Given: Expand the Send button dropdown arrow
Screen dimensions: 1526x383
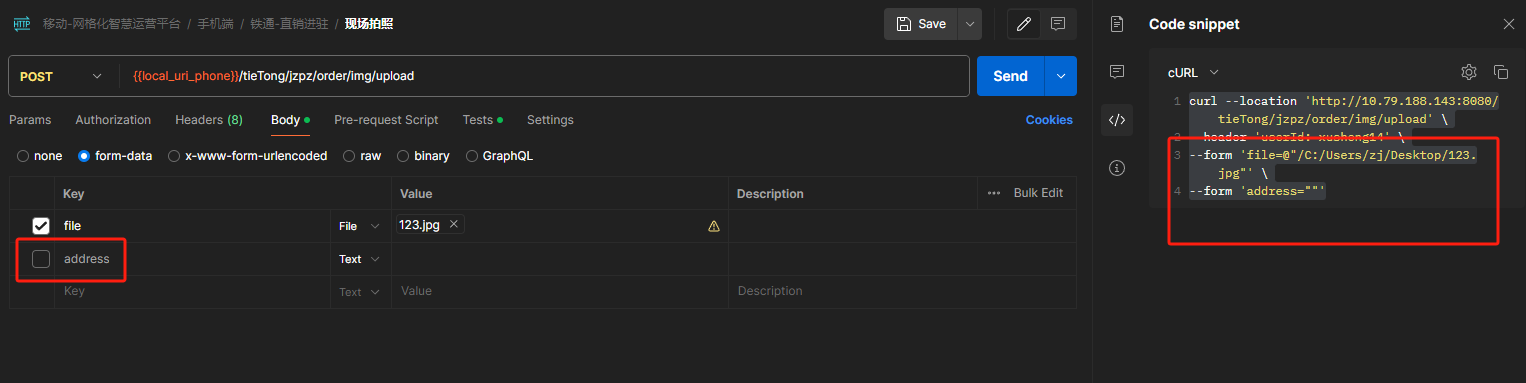Looking at the screenshot, I should (x=1061, y=76).
